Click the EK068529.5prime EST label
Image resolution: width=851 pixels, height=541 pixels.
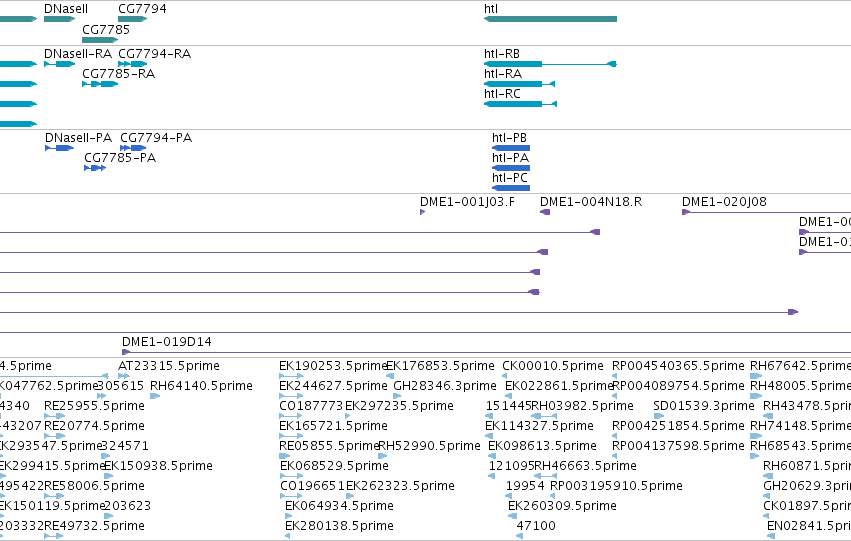coord(334,466)
